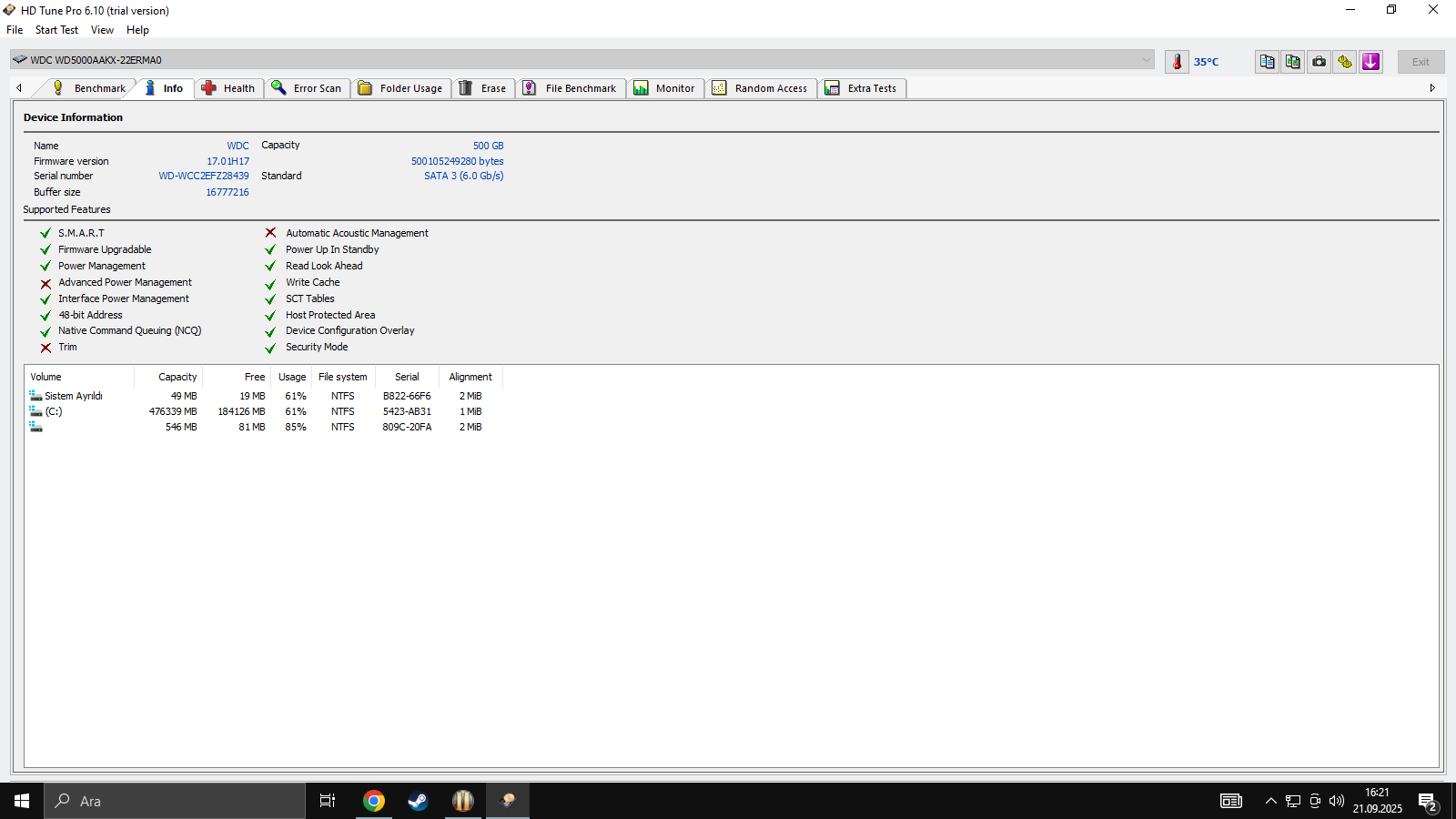The height and width of the screenshot is (819, 1456).
Task: Click serial number WD-WCC2EFZ28439
Action: (204, 177)
